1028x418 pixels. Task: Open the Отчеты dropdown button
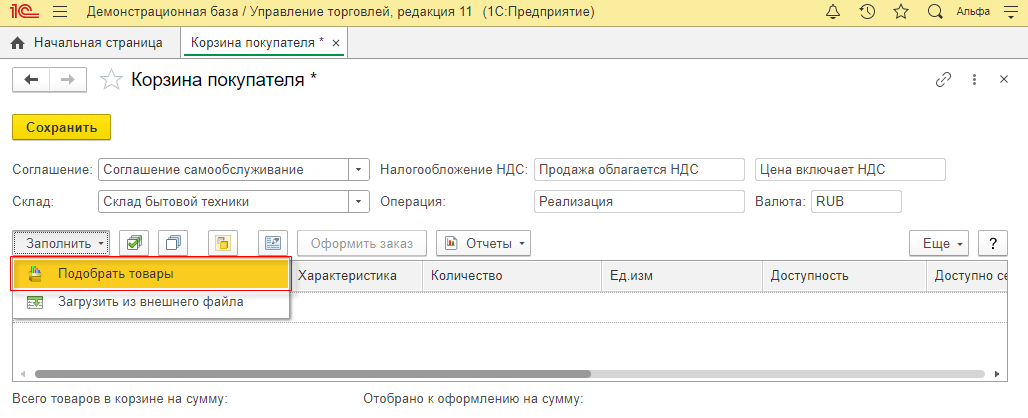(483, 243)
